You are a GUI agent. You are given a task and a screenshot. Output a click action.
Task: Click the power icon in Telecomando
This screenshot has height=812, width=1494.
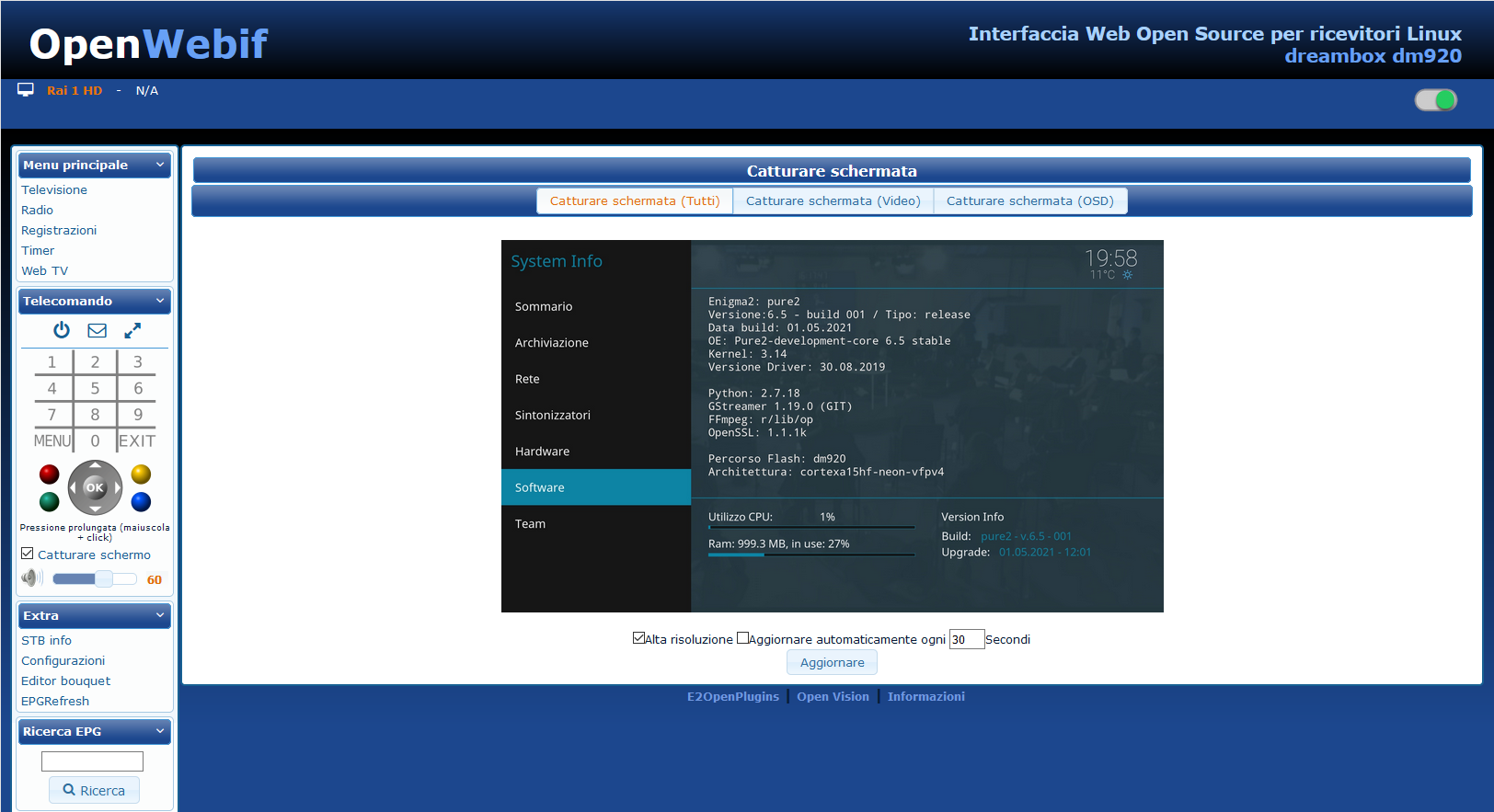[62, 330]
